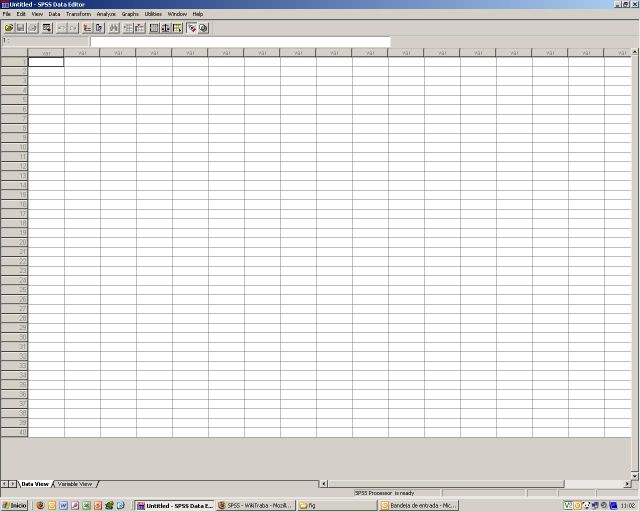640x512 pixels.
Task: Click the Use Sets toolbar icon
Action: (204, 28)
